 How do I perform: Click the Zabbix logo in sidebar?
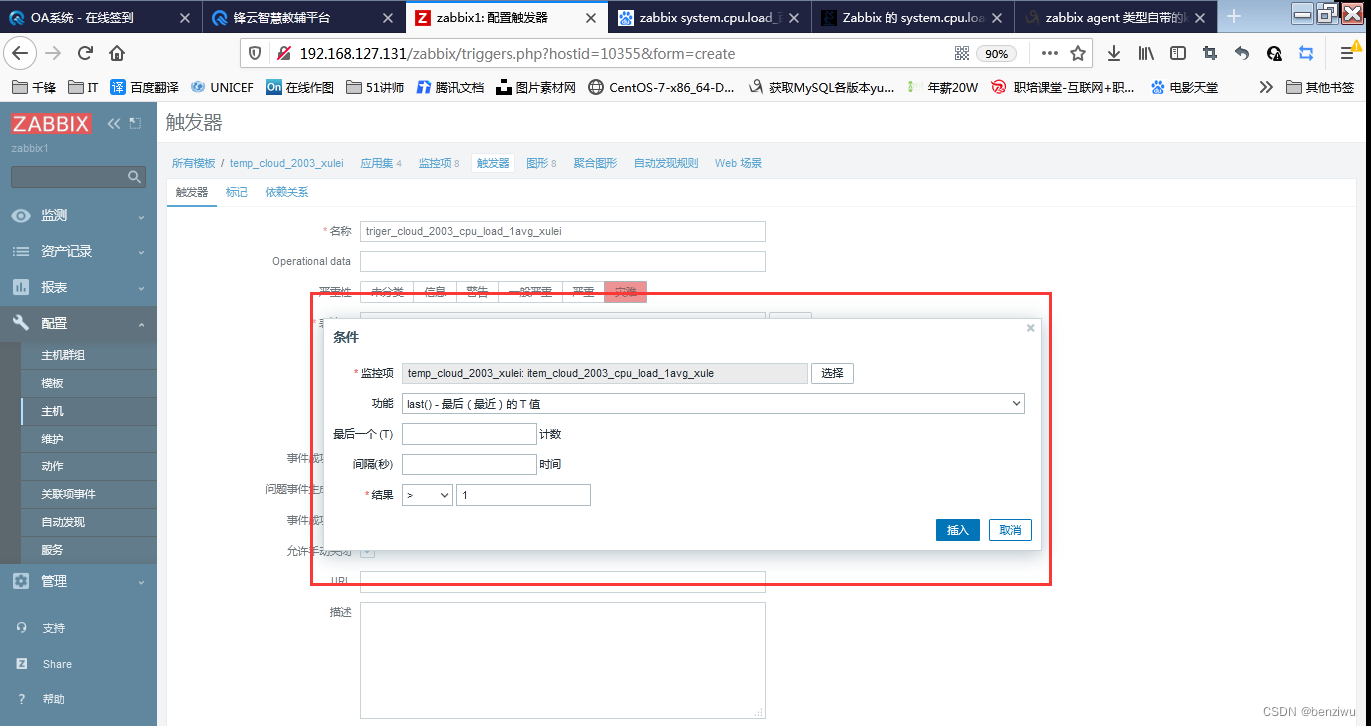(x=51, y=124)
